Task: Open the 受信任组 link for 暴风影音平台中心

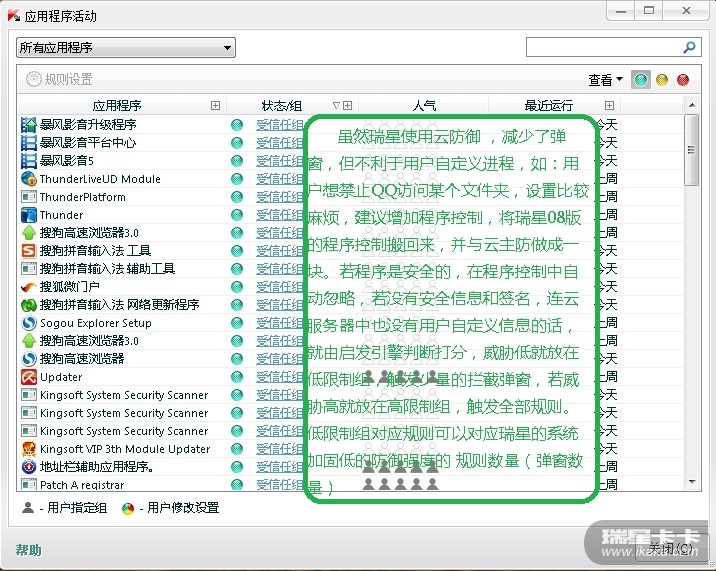Action: pyautogui.click(x=279, y=143)
